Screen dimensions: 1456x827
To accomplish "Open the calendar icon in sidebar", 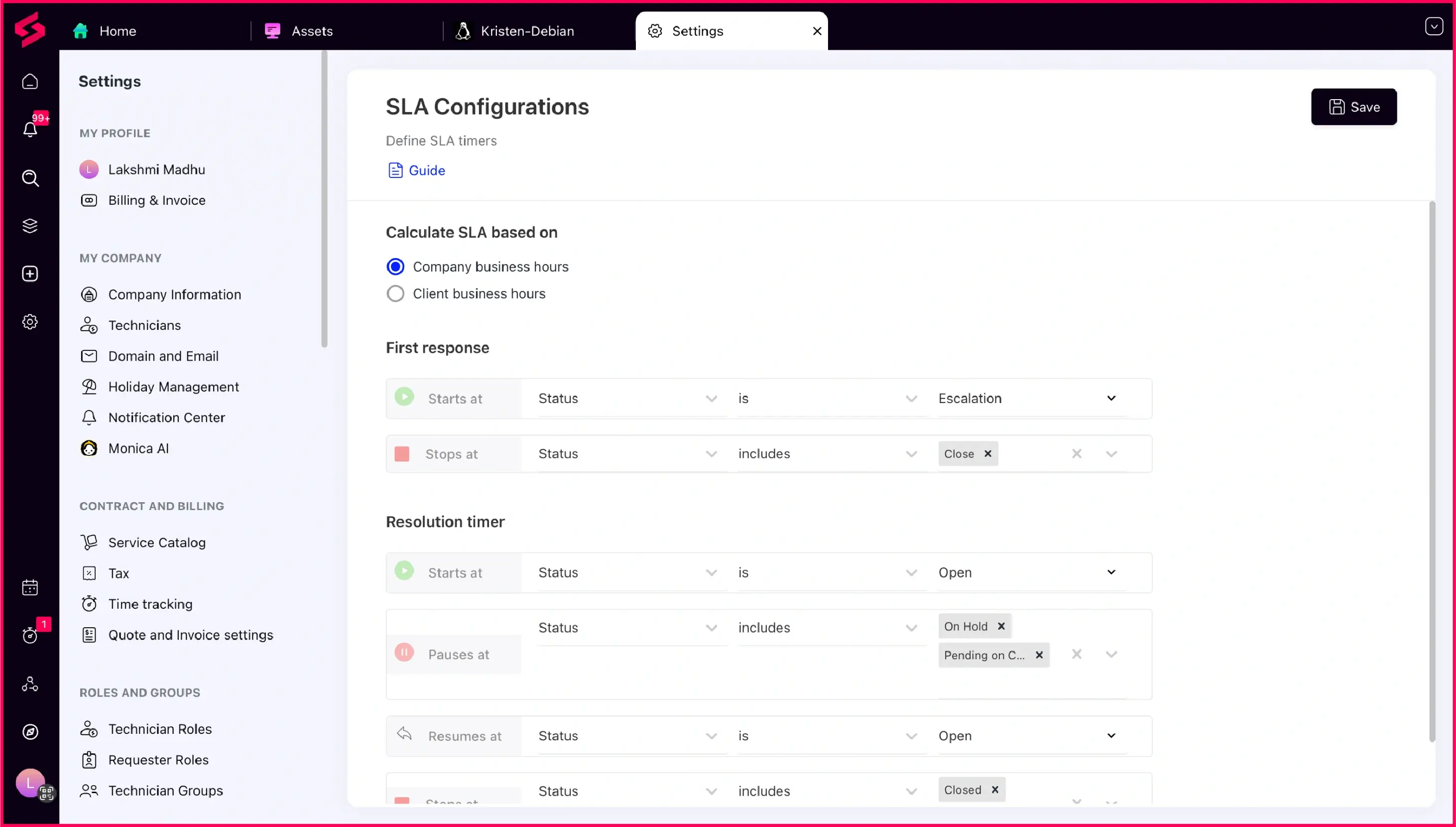I will tap(30, 587).
